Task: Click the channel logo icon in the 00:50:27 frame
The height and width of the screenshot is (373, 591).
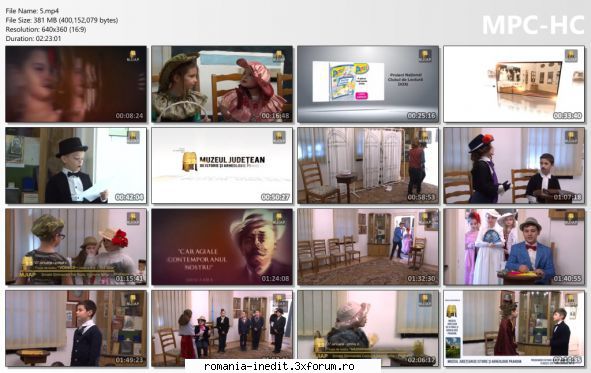Action: [x=279, y=137]
